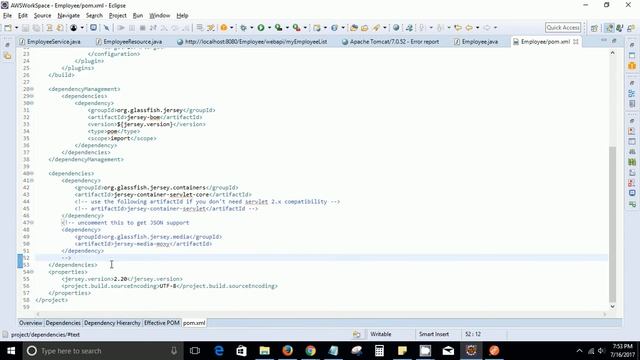Viewport: 640px width, 360px height.
Task: Click the orange circle toolbar icon
Action: pyautogui.click(x=224, y=28)
